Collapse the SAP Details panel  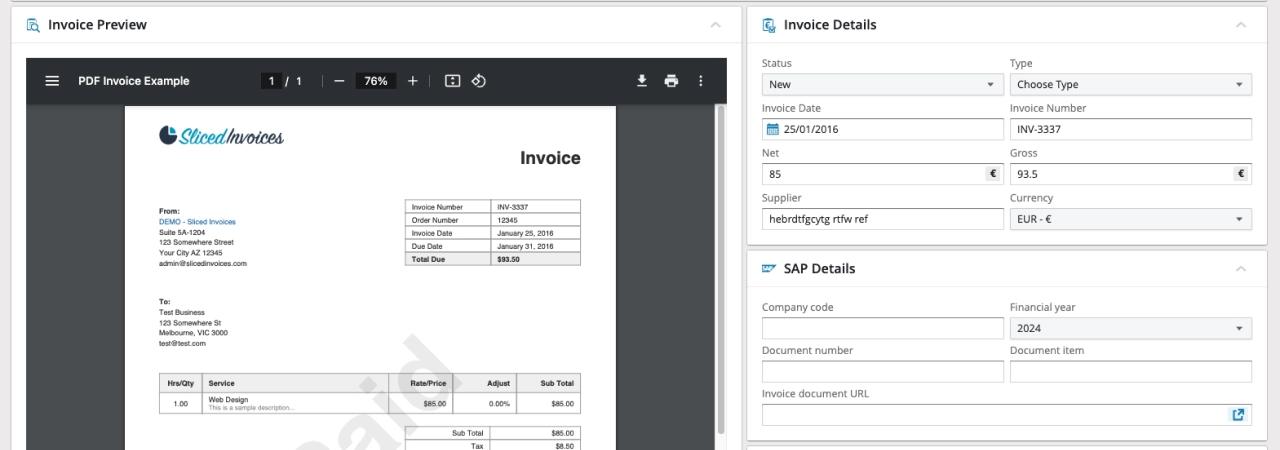[1241, 269]
